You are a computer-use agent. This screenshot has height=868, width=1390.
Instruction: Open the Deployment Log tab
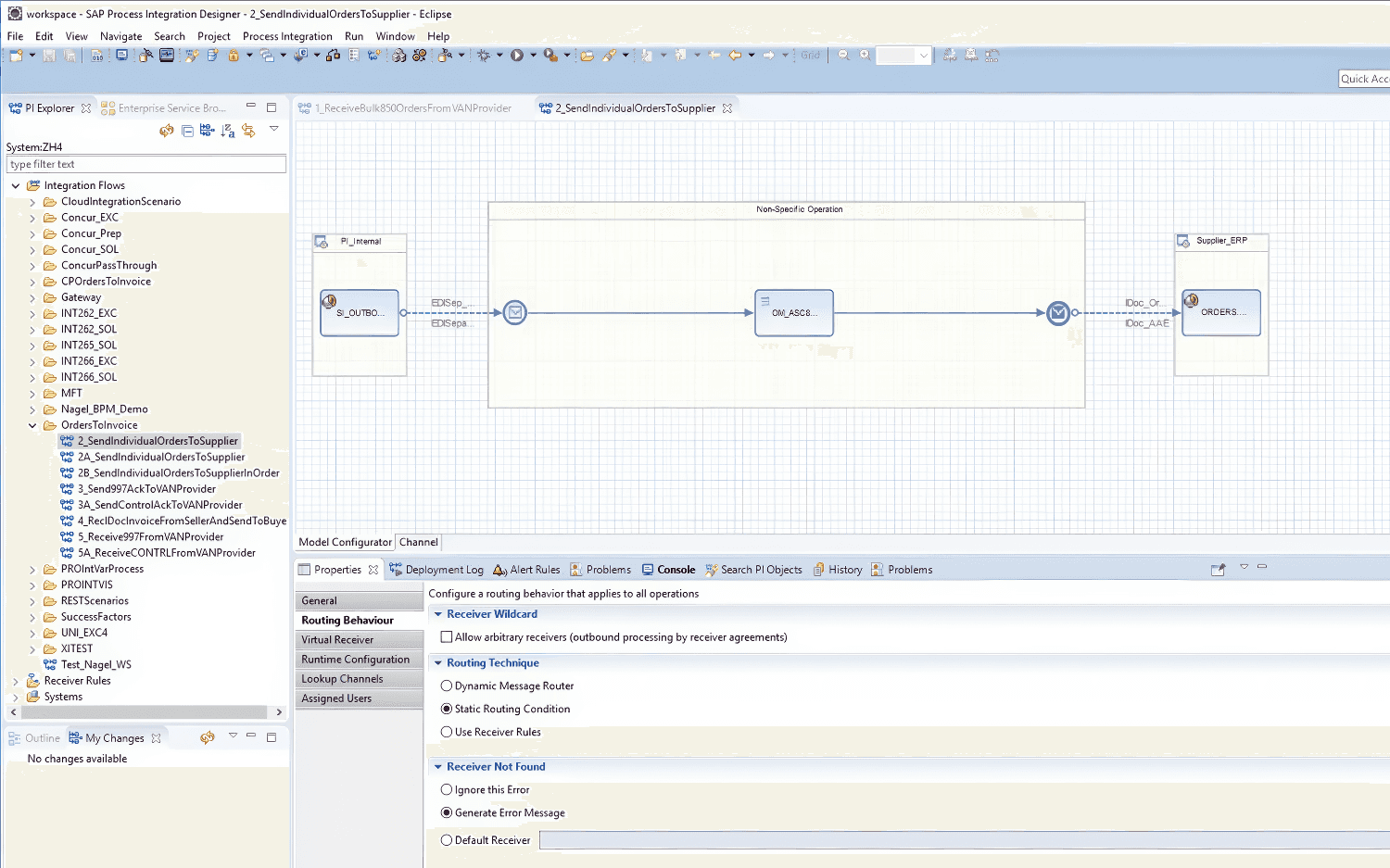(x=436, y=570)
